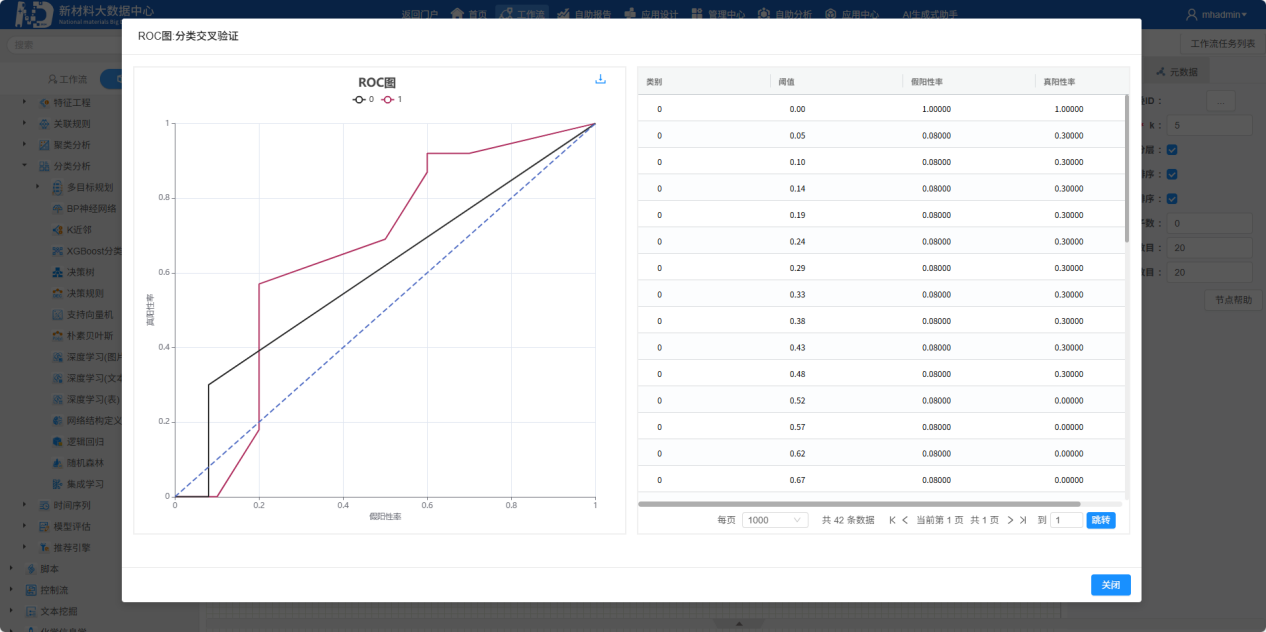This screenshot has height=632, width=1266.
Task: Close the ROC dialog with 关闭 button
Action: (1110, 585)
